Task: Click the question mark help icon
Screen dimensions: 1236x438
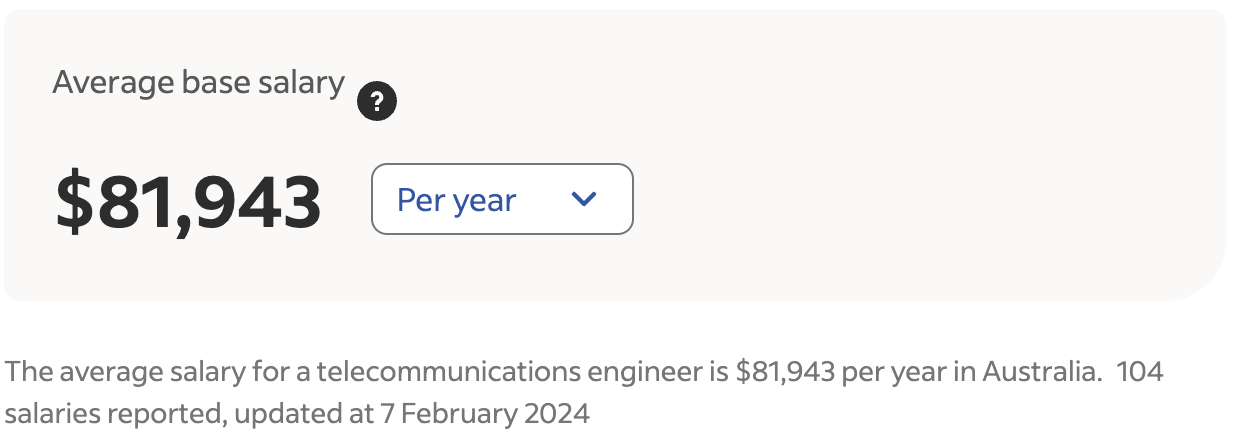Action: tap(377, 102)
